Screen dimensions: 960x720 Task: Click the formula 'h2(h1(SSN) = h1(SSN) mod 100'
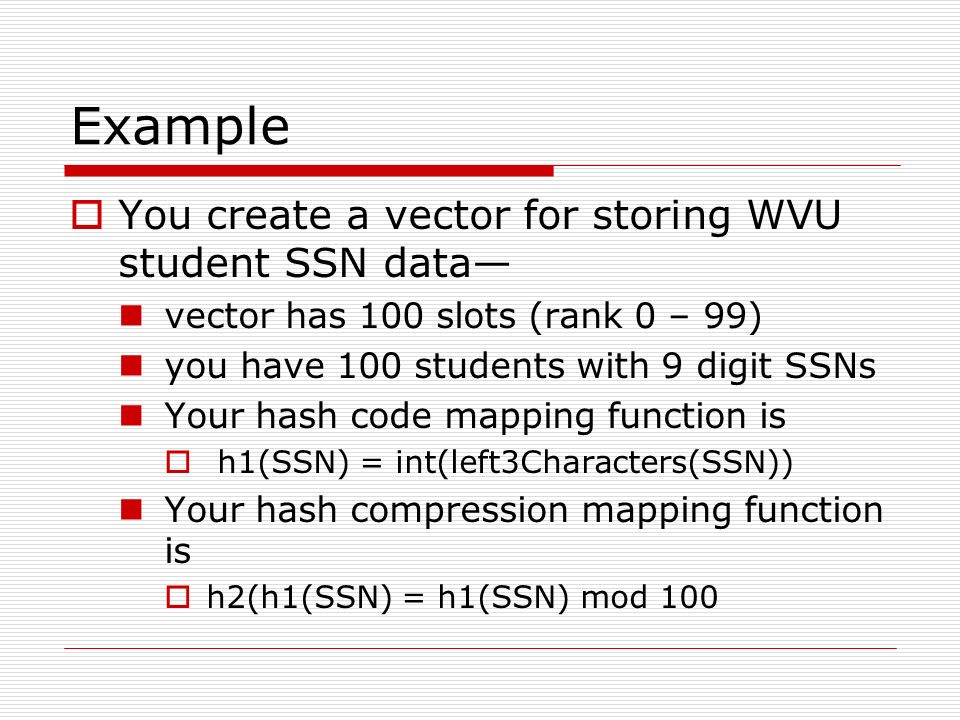[x=462, y=597]
